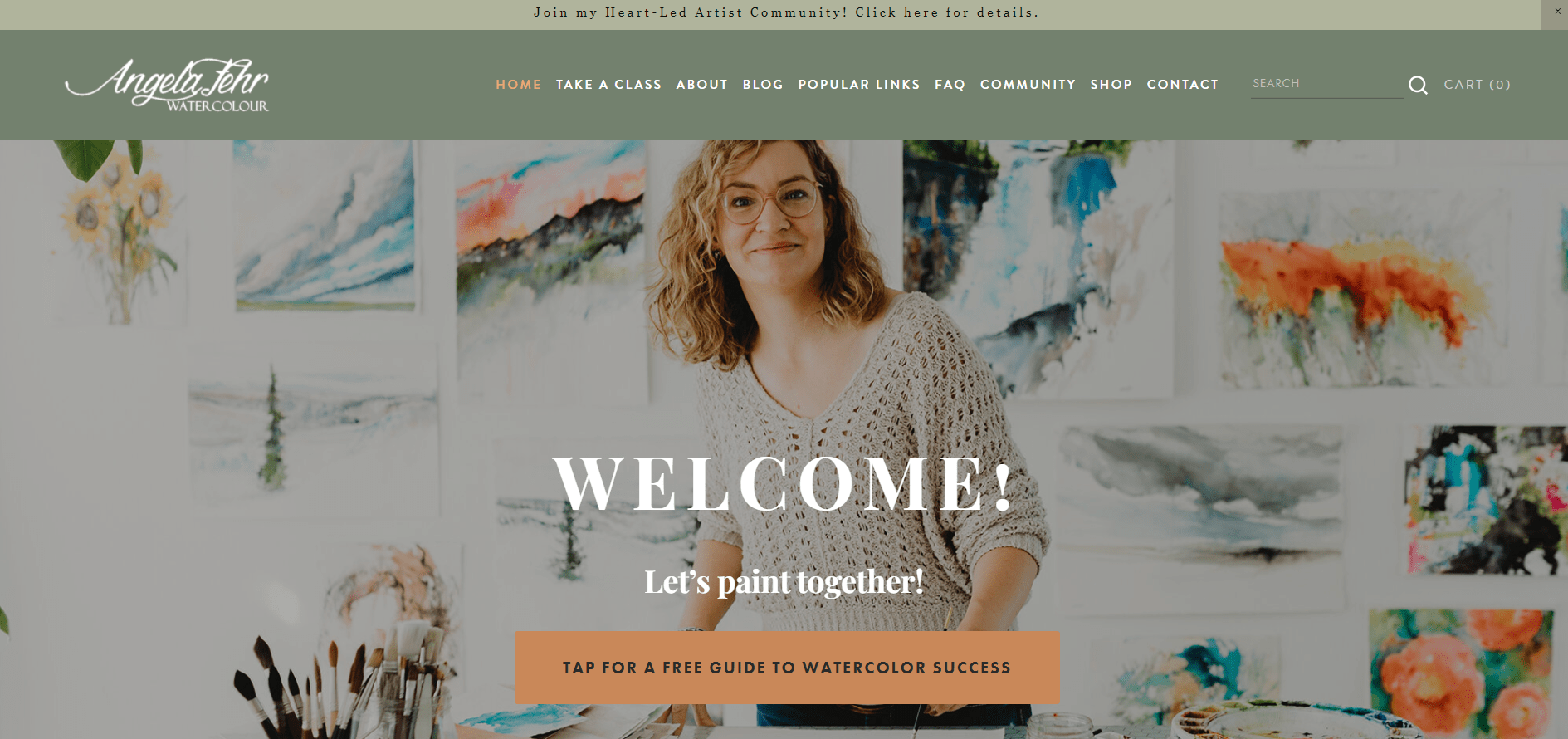
Task: Click the search magnifier icon
Action: 1418,85
